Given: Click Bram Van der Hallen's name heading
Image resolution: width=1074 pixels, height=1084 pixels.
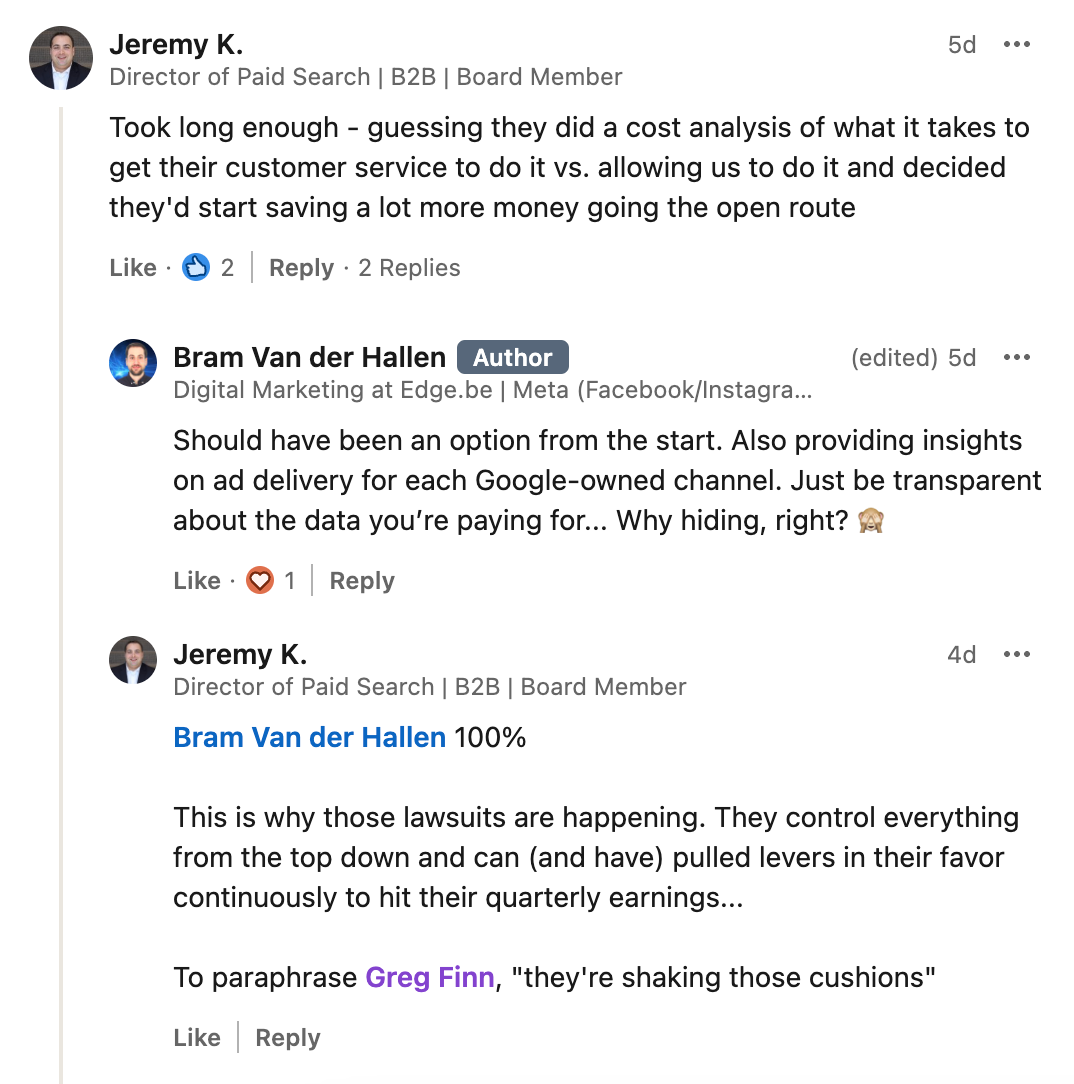Looking at the screenshot, I should point(310,357).
